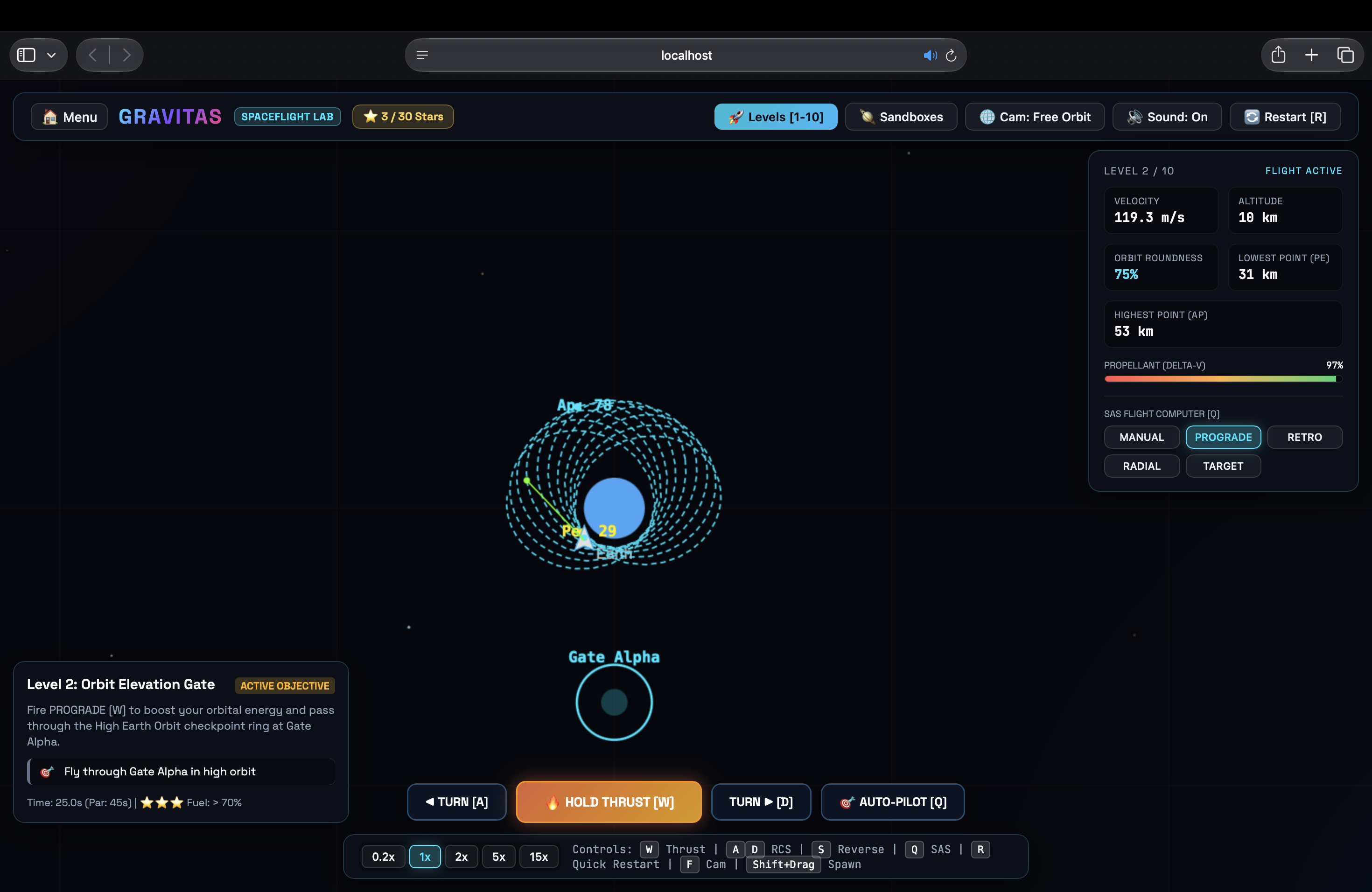Open the Safari share icon

1279,55
